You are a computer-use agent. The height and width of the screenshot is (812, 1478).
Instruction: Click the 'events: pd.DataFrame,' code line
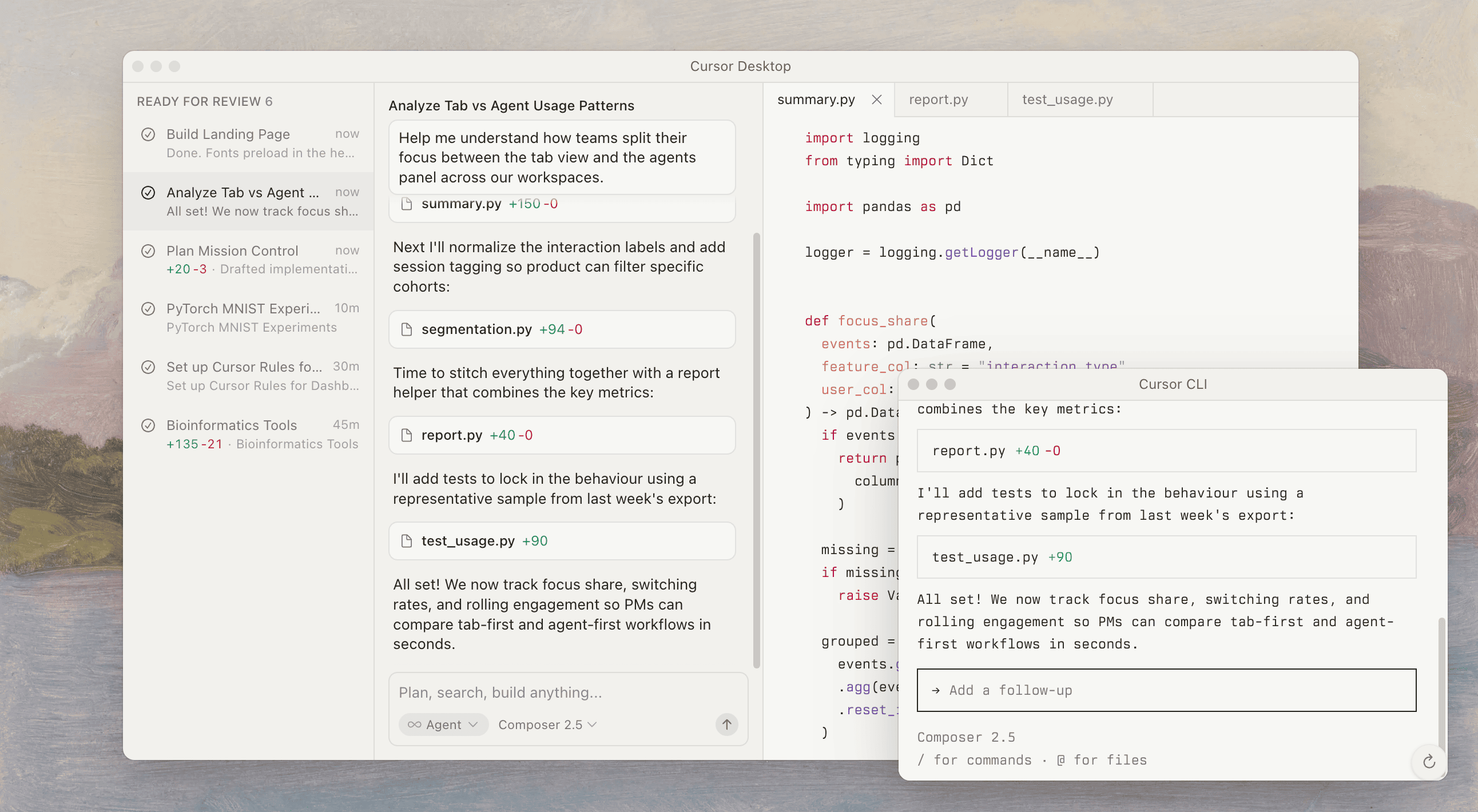coord(907,344)
